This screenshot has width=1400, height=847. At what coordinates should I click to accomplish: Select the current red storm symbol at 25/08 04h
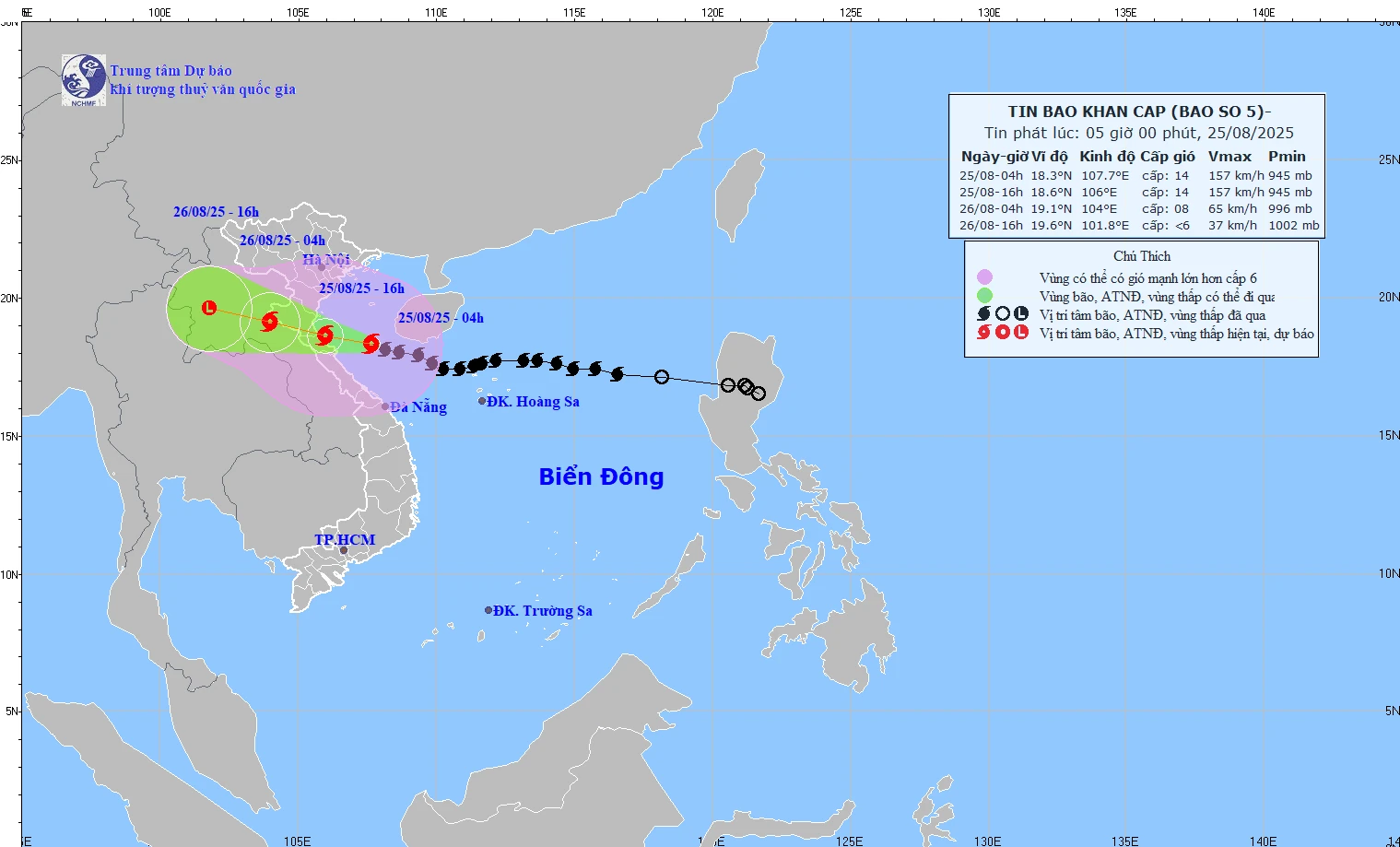[371, 344]
